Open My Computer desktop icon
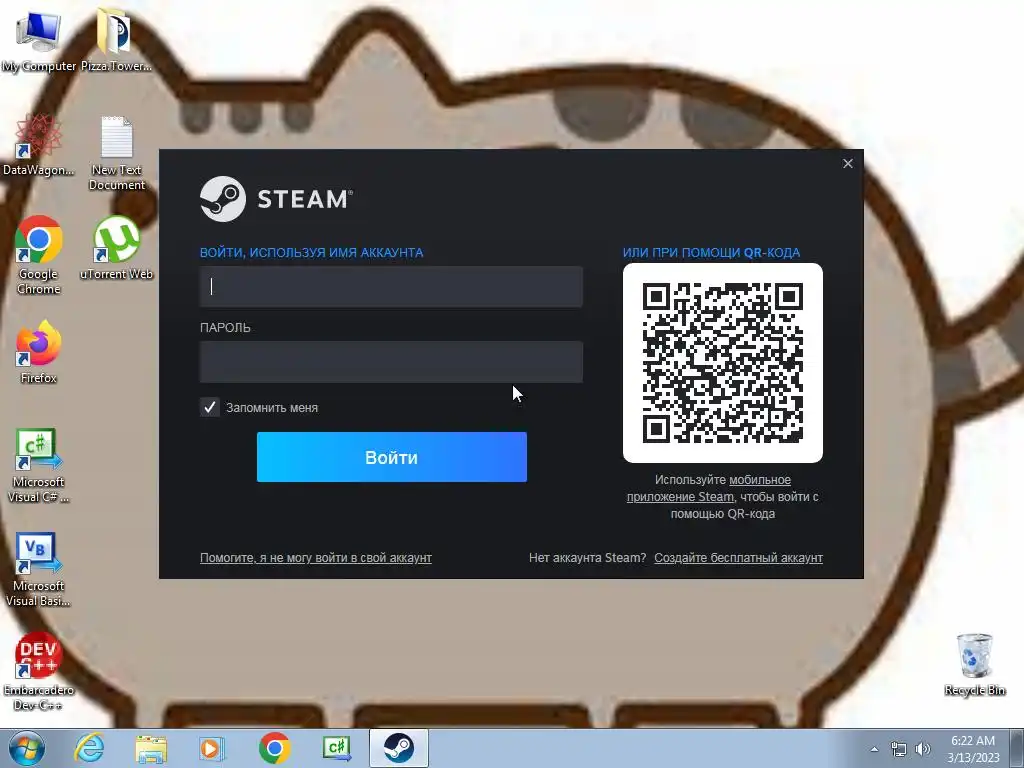The image size is (1024, 768). click(x=38, y=39)
